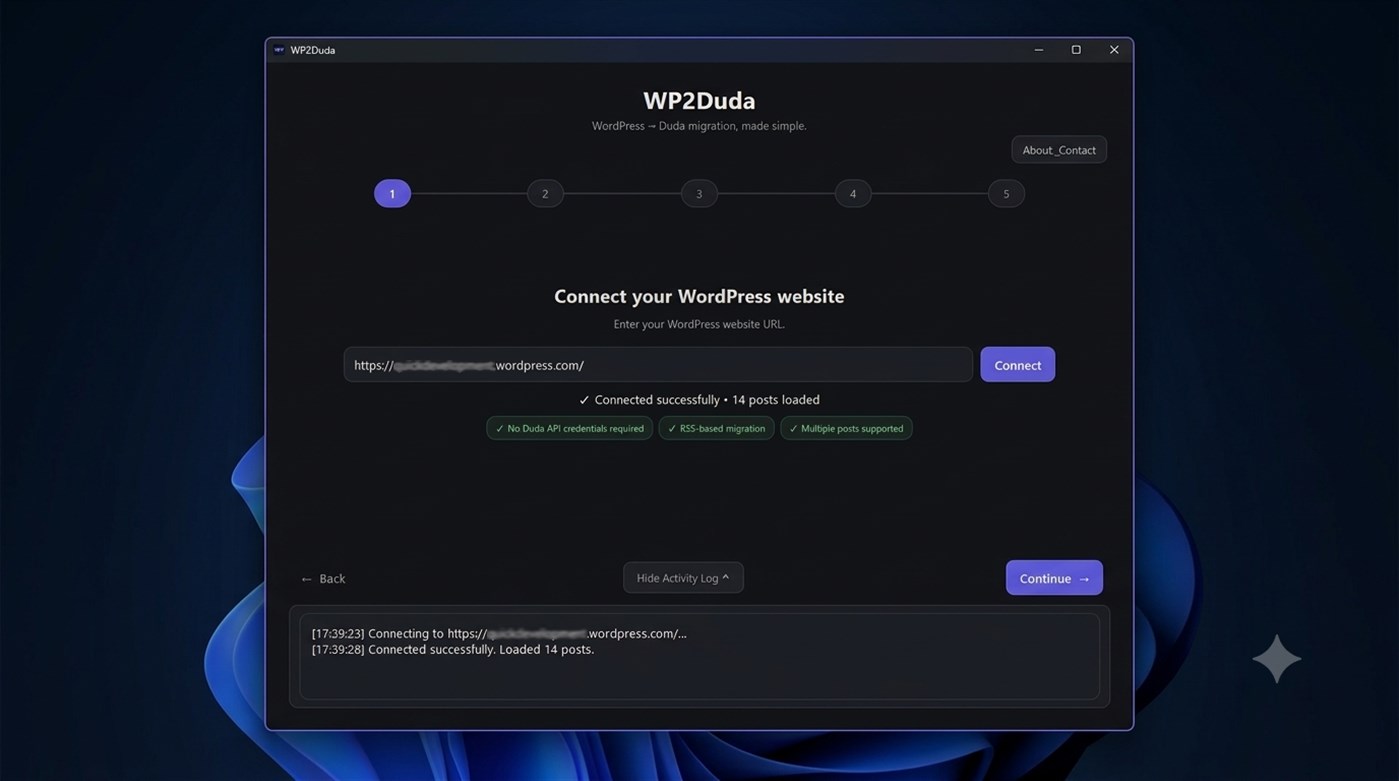Maximize the WP2Duda window
This screenshot has width=1399, height=781.
1076,50
